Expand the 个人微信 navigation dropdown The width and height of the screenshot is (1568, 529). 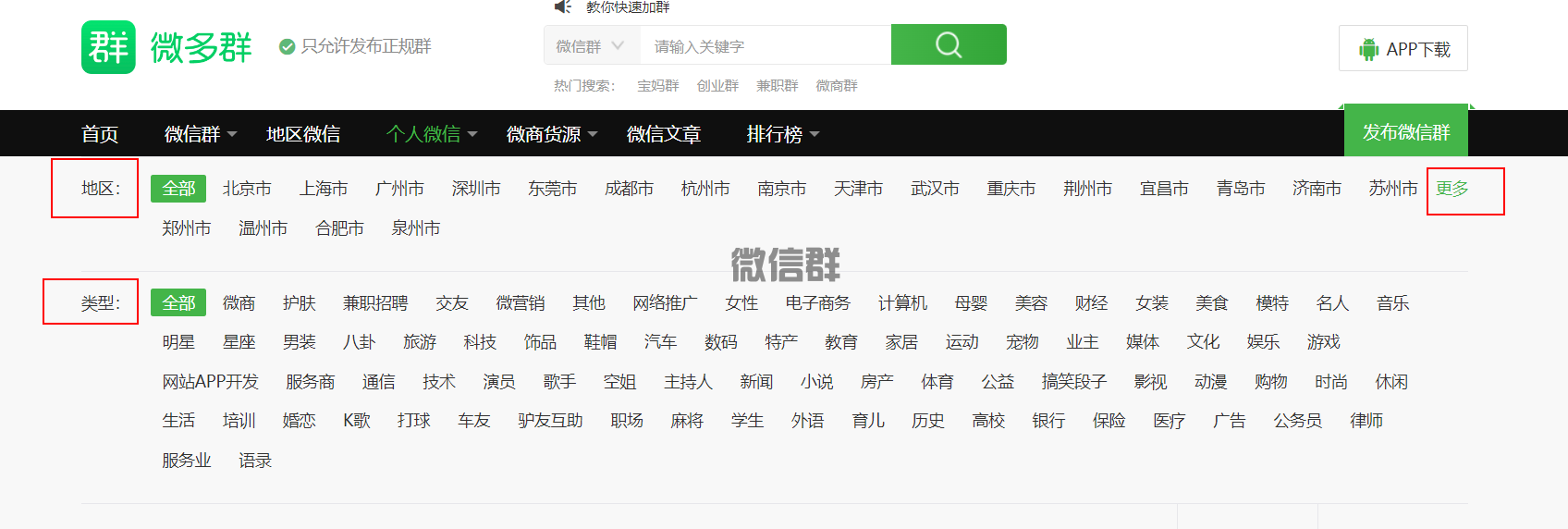click(431, 134)
